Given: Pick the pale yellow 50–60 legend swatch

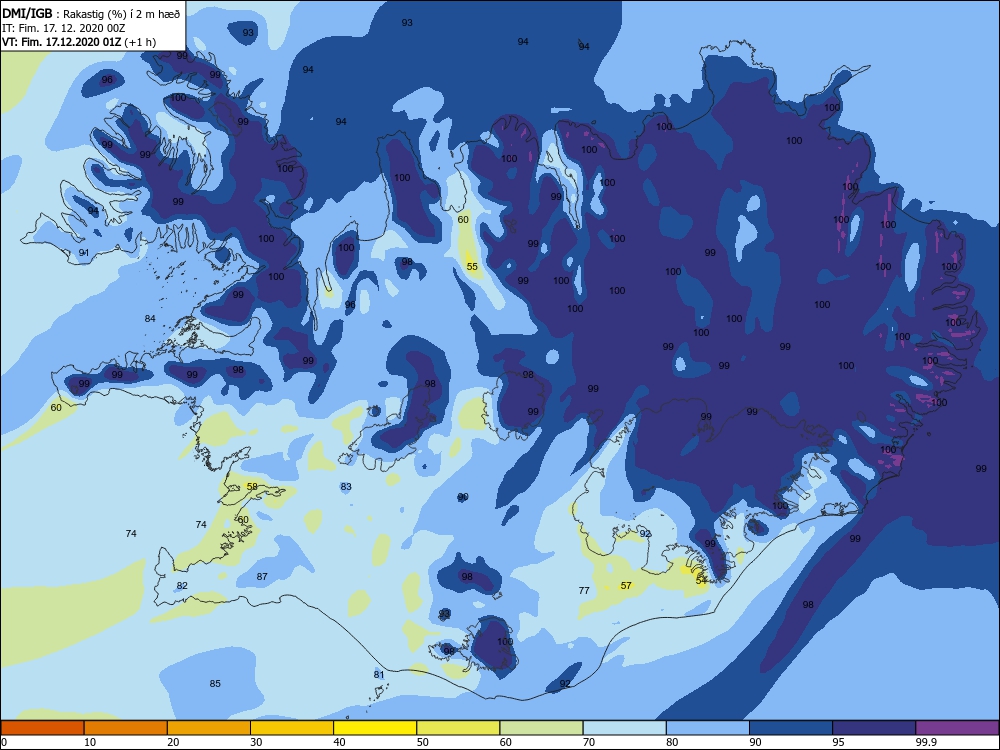Looking at the screenshot, I should tap(458, 728).
